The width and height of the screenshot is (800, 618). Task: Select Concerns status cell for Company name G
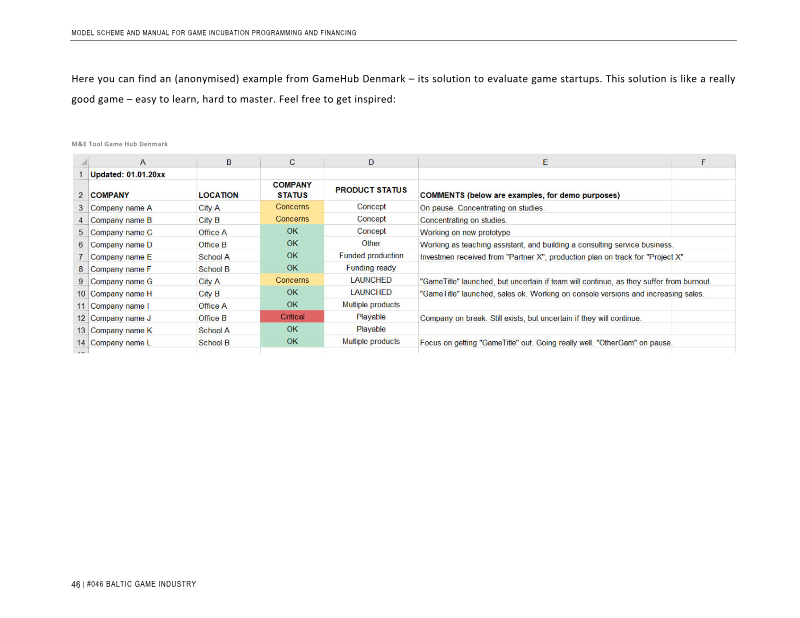pyautogui.click(x=292, y=281)
